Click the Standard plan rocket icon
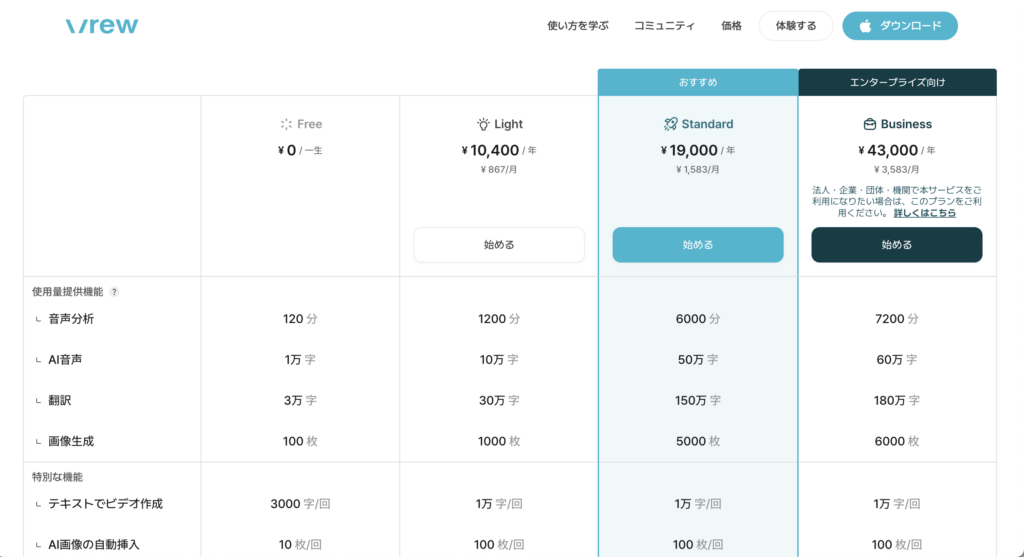1024x557 pixels. click(670, 124)
